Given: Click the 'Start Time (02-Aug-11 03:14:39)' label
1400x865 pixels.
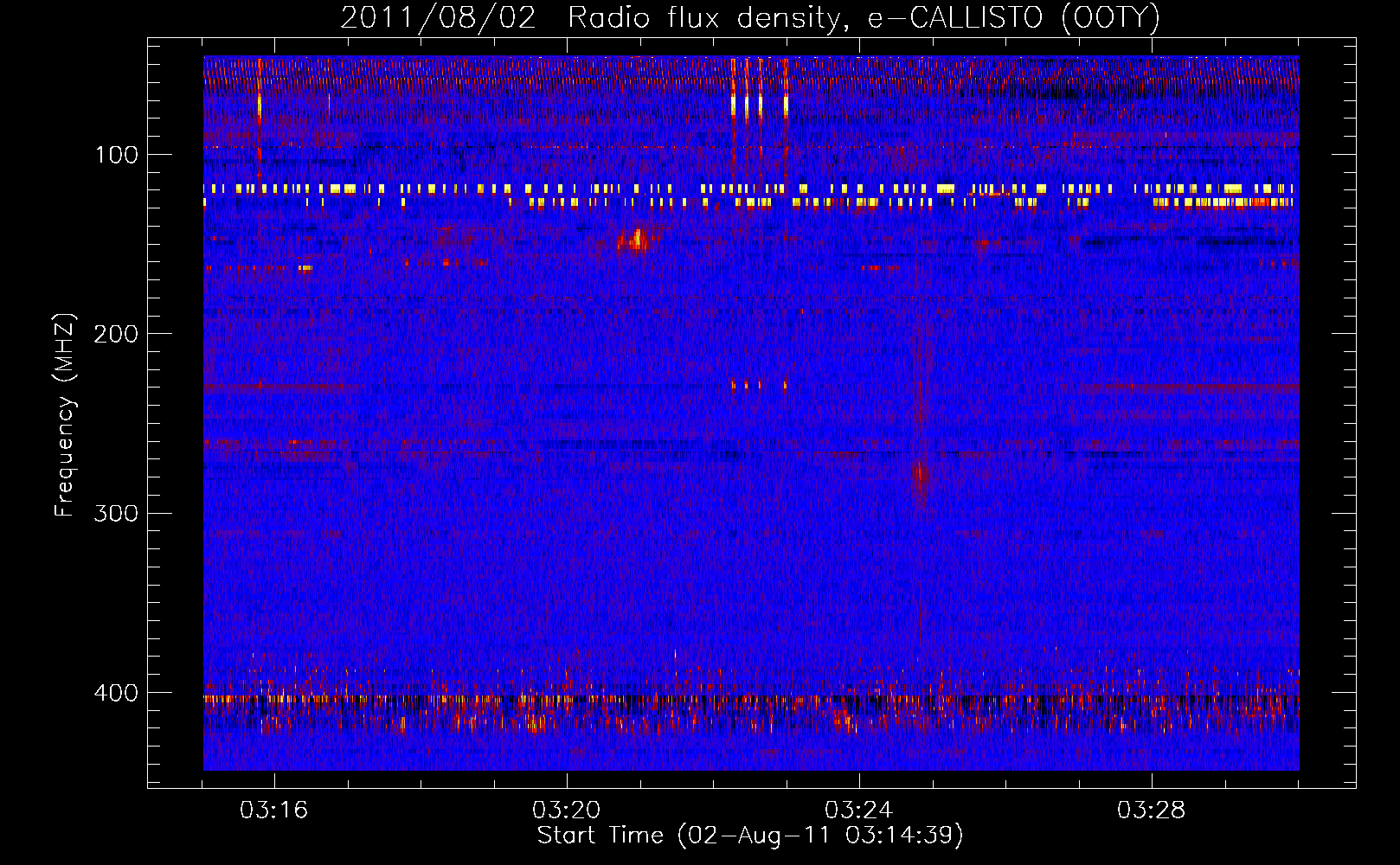Looking at the screenshot, I should click(750, 836).
